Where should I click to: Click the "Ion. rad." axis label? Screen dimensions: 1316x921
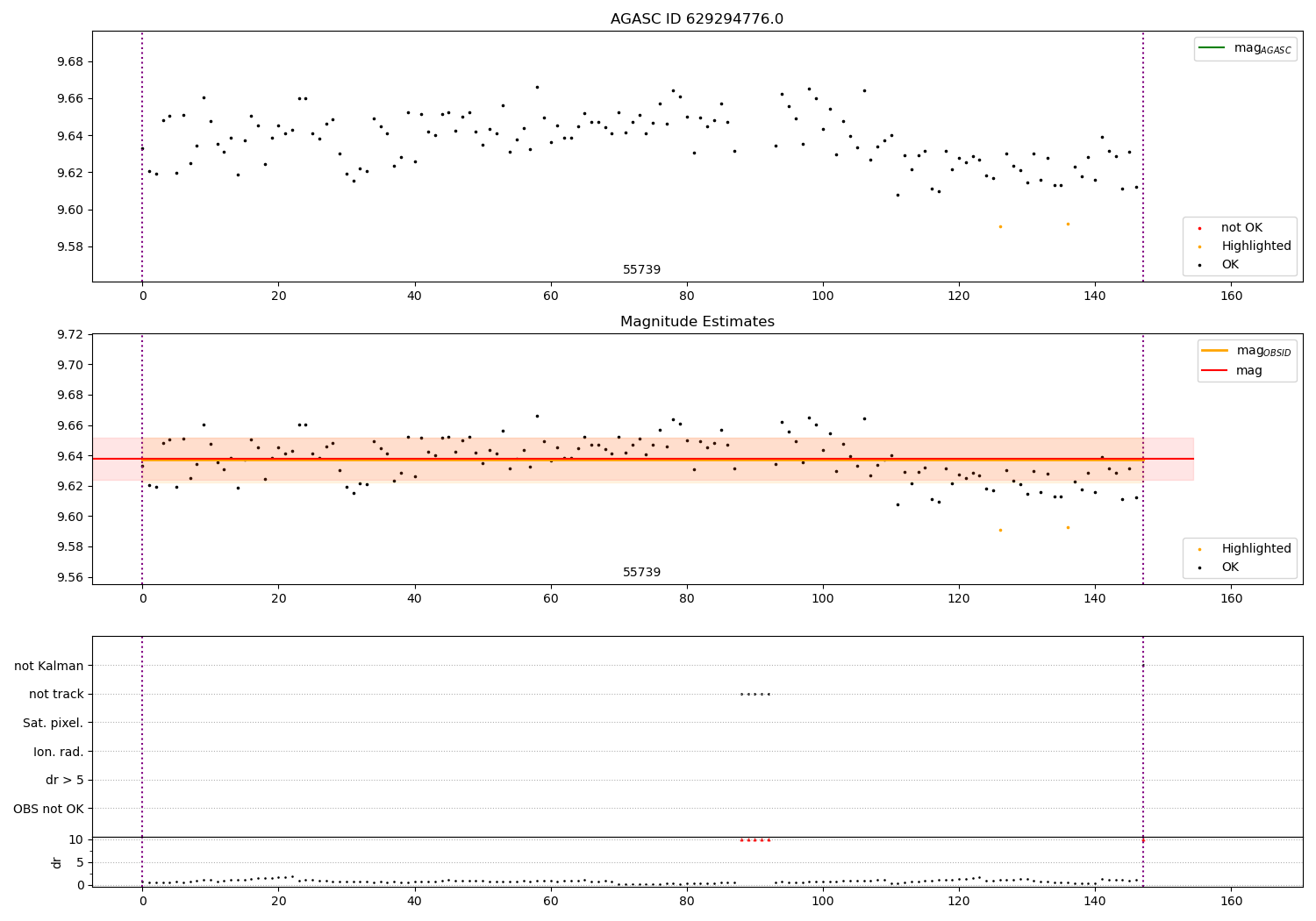pos(59,753)
